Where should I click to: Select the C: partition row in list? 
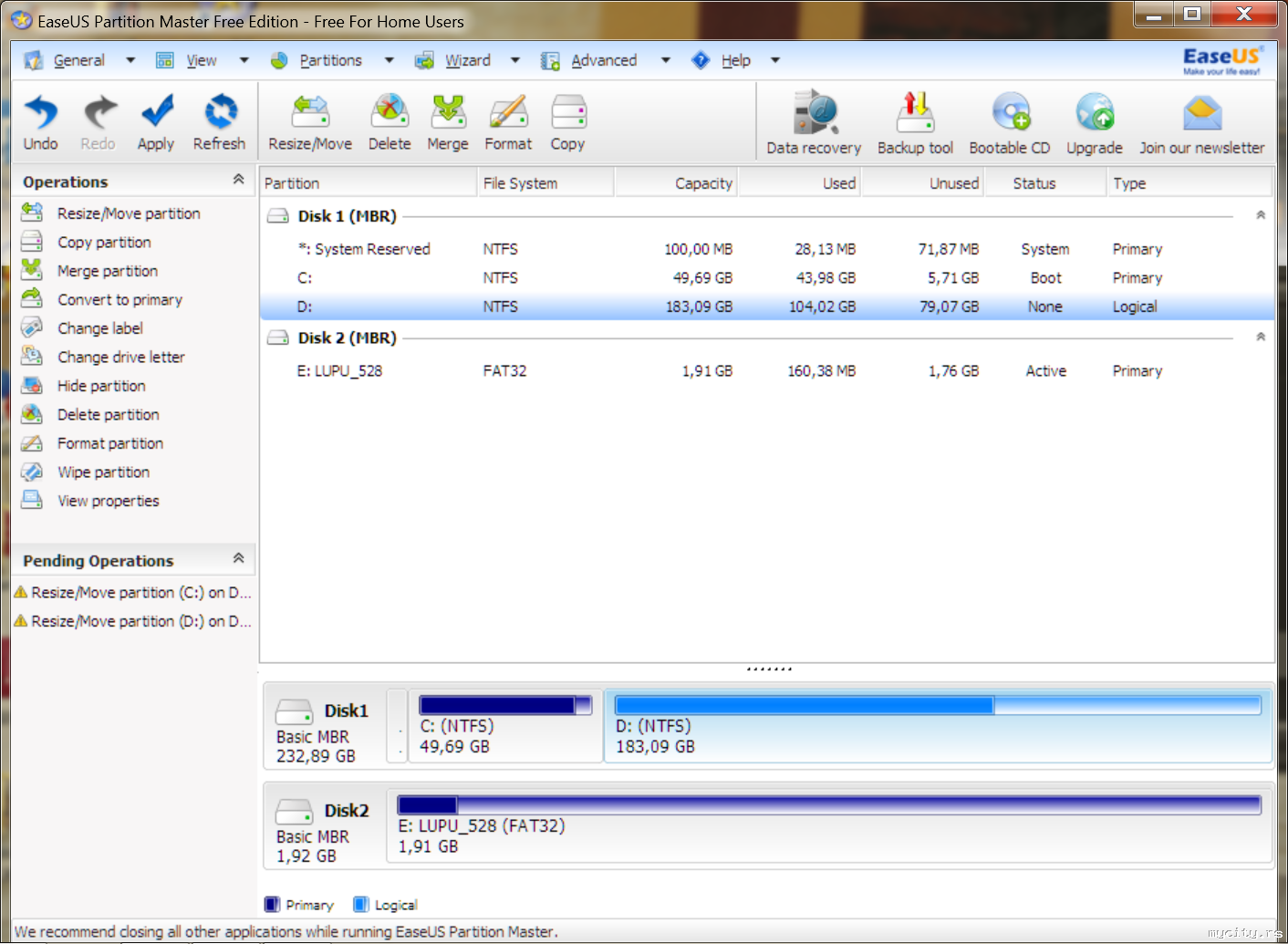point(766,278)
